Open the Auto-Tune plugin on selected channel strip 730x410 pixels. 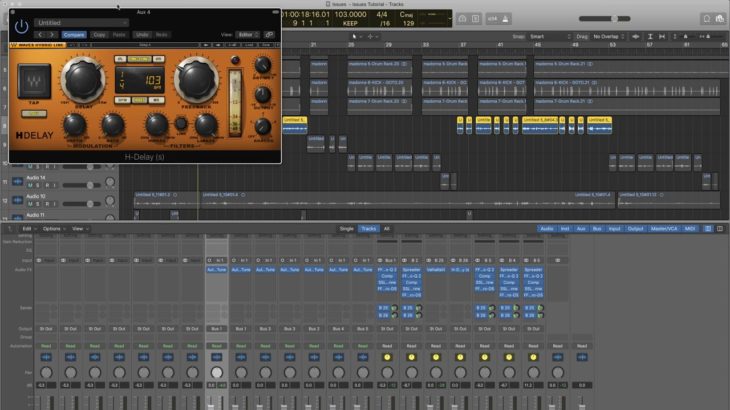(216, 270)
